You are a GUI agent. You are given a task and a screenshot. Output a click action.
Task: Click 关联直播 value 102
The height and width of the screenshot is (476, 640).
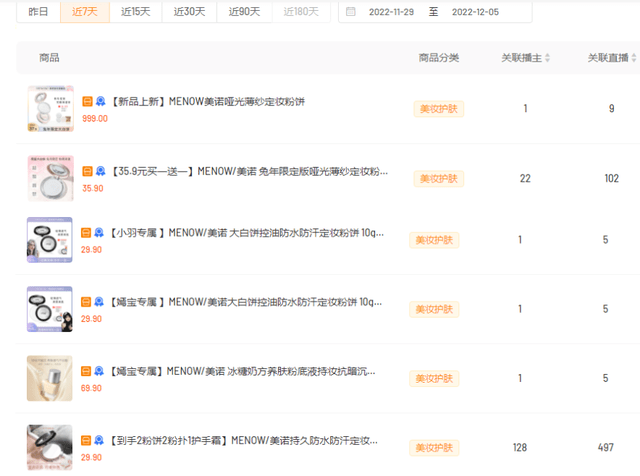[x=612, y=178]
